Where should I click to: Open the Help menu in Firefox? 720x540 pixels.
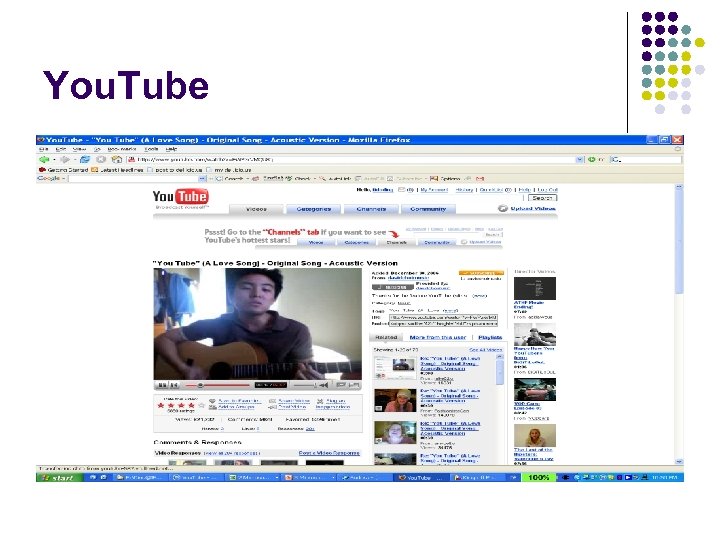pos(171,149)
